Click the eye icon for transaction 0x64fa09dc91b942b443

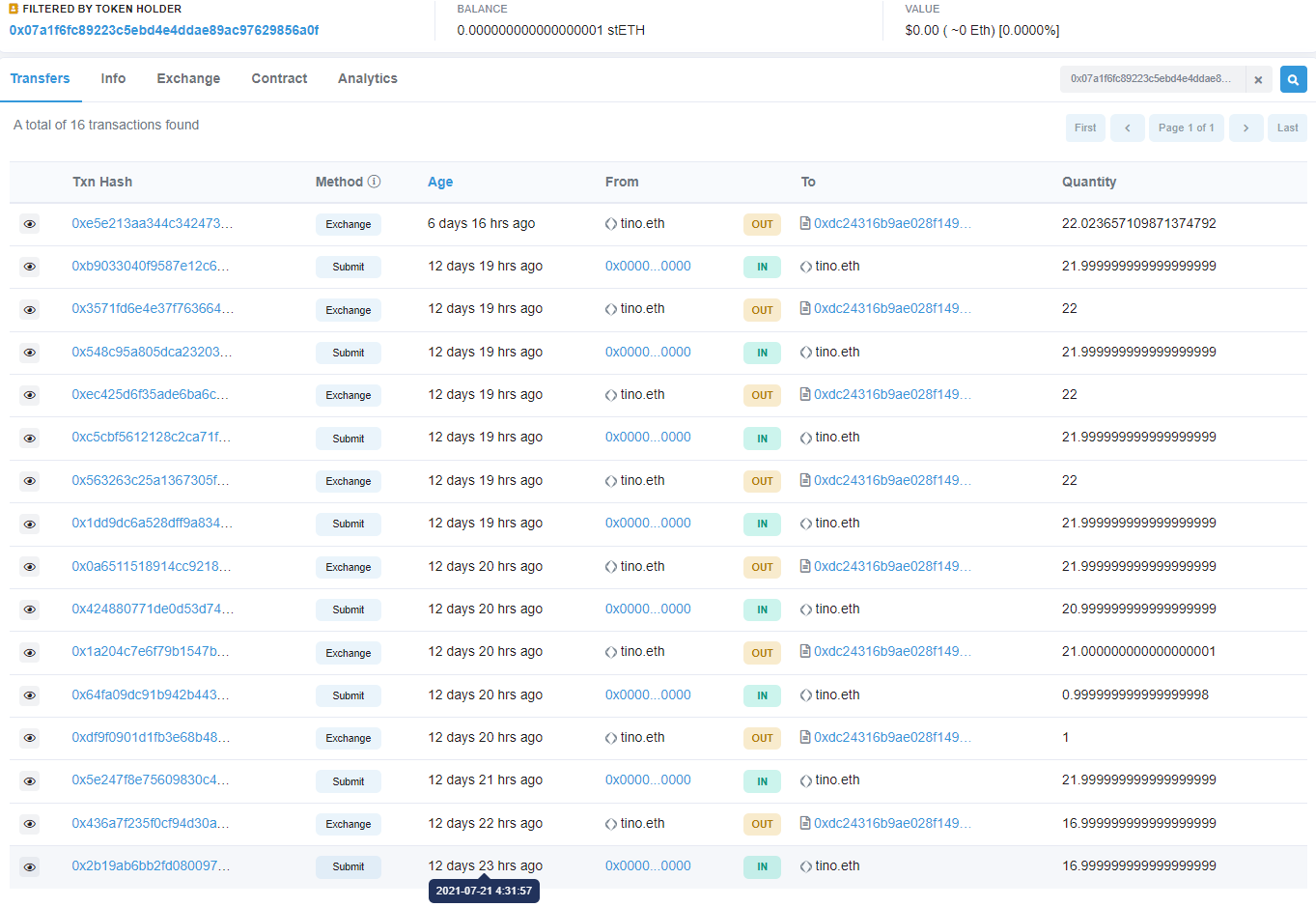point(30,695)
